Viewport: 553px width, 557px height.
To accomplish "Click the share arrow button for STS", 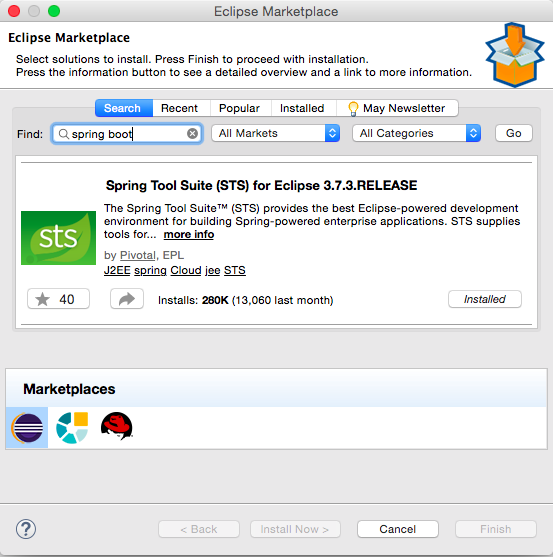I will coord(127,299).
